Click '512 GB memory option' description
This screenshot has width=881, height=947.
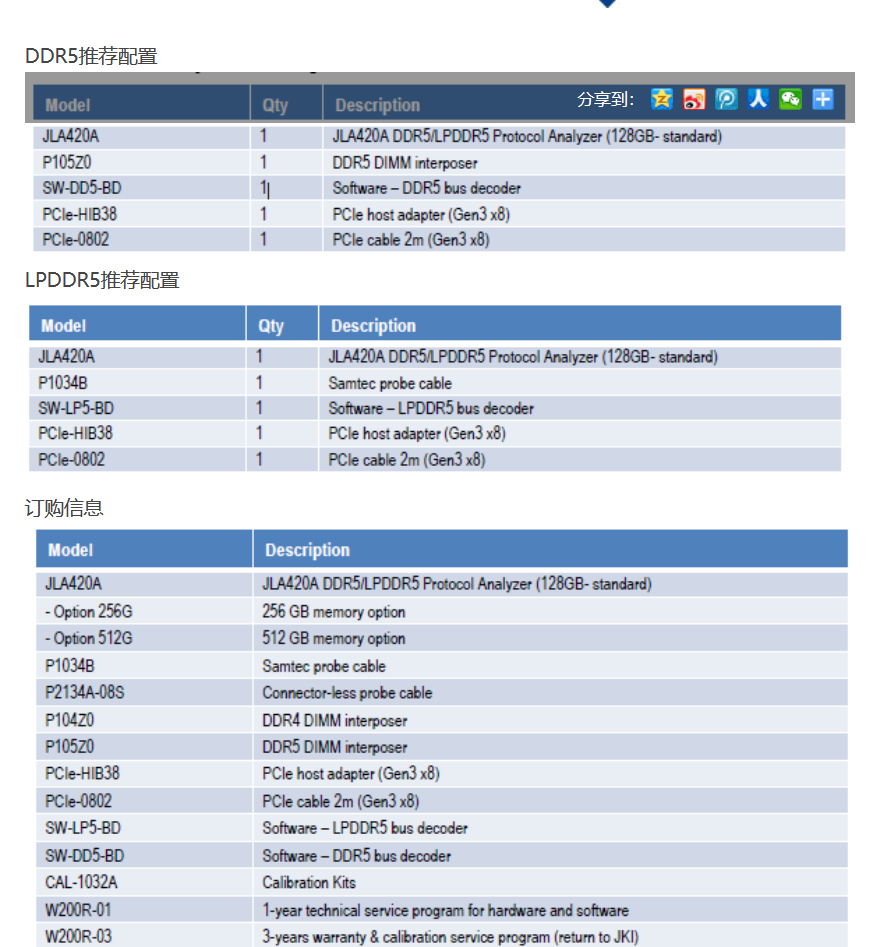click(333, 638)
